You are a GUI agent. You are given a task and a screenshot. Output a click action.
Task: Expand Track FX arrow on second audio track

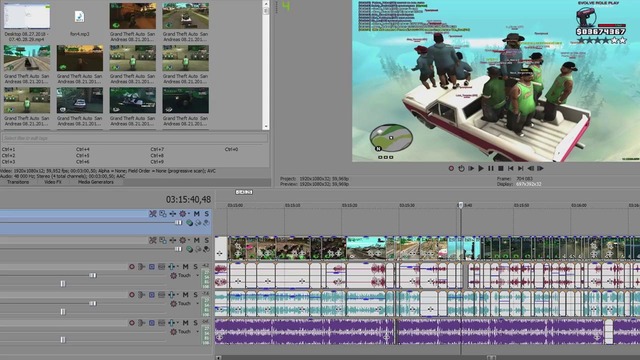177,294
